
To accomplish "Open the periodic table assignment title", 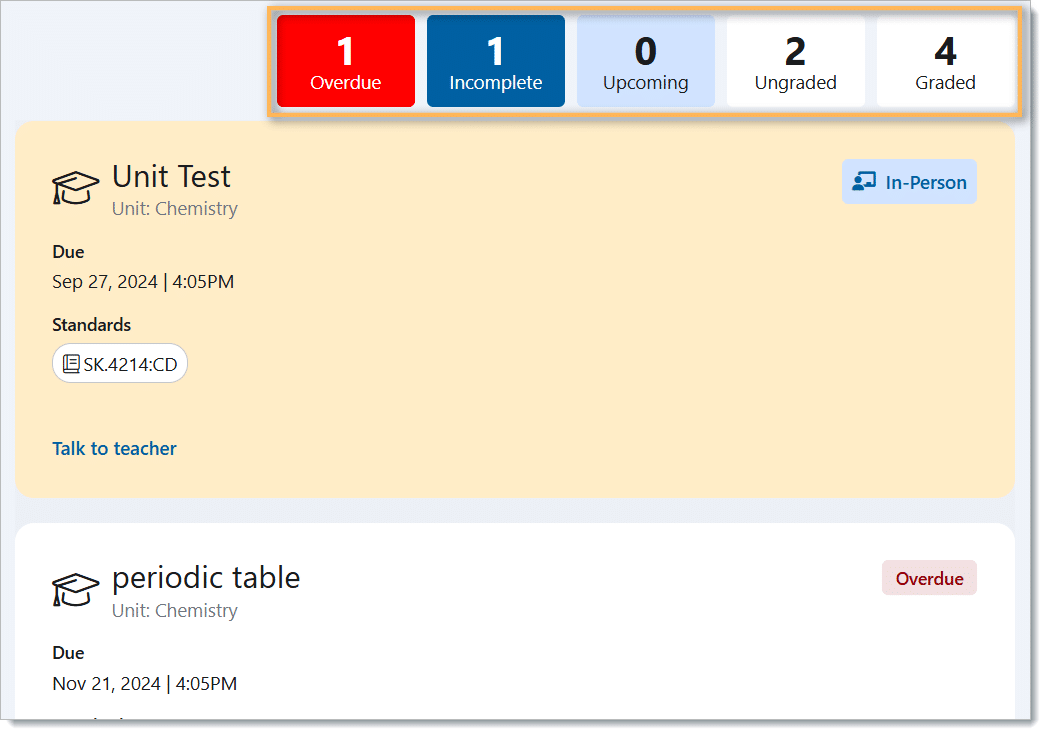I will click(x=206, y=578).
